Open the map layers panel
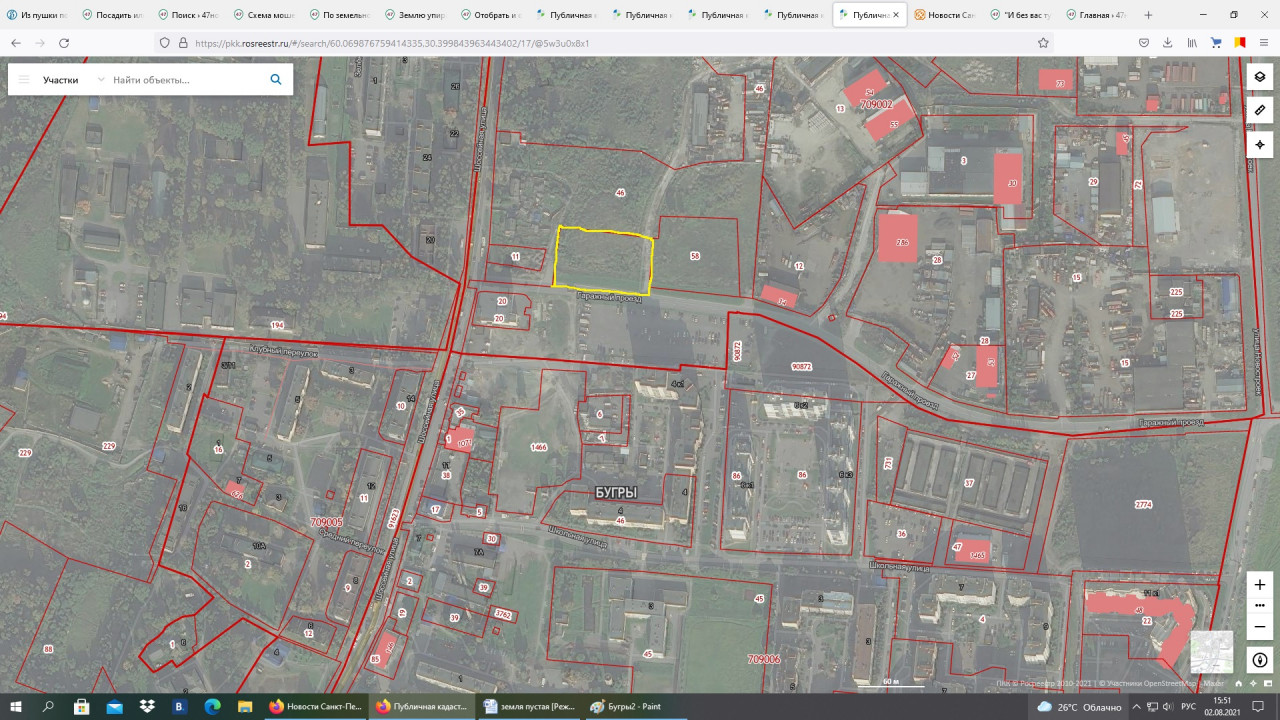1280x720 pixels. (1259, 77)
